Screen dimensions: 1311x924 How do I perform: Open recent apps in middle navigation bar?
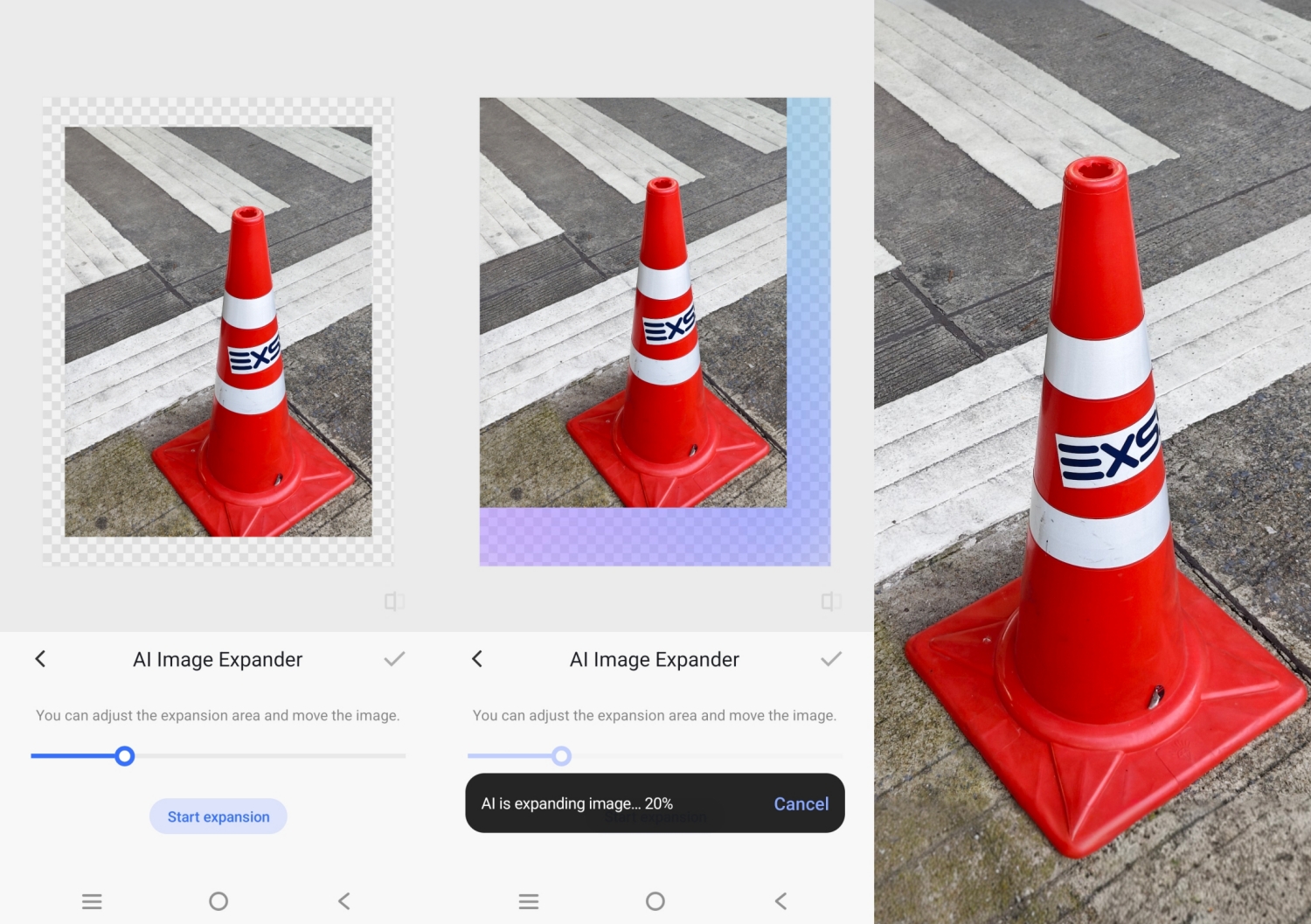point(529,901)
